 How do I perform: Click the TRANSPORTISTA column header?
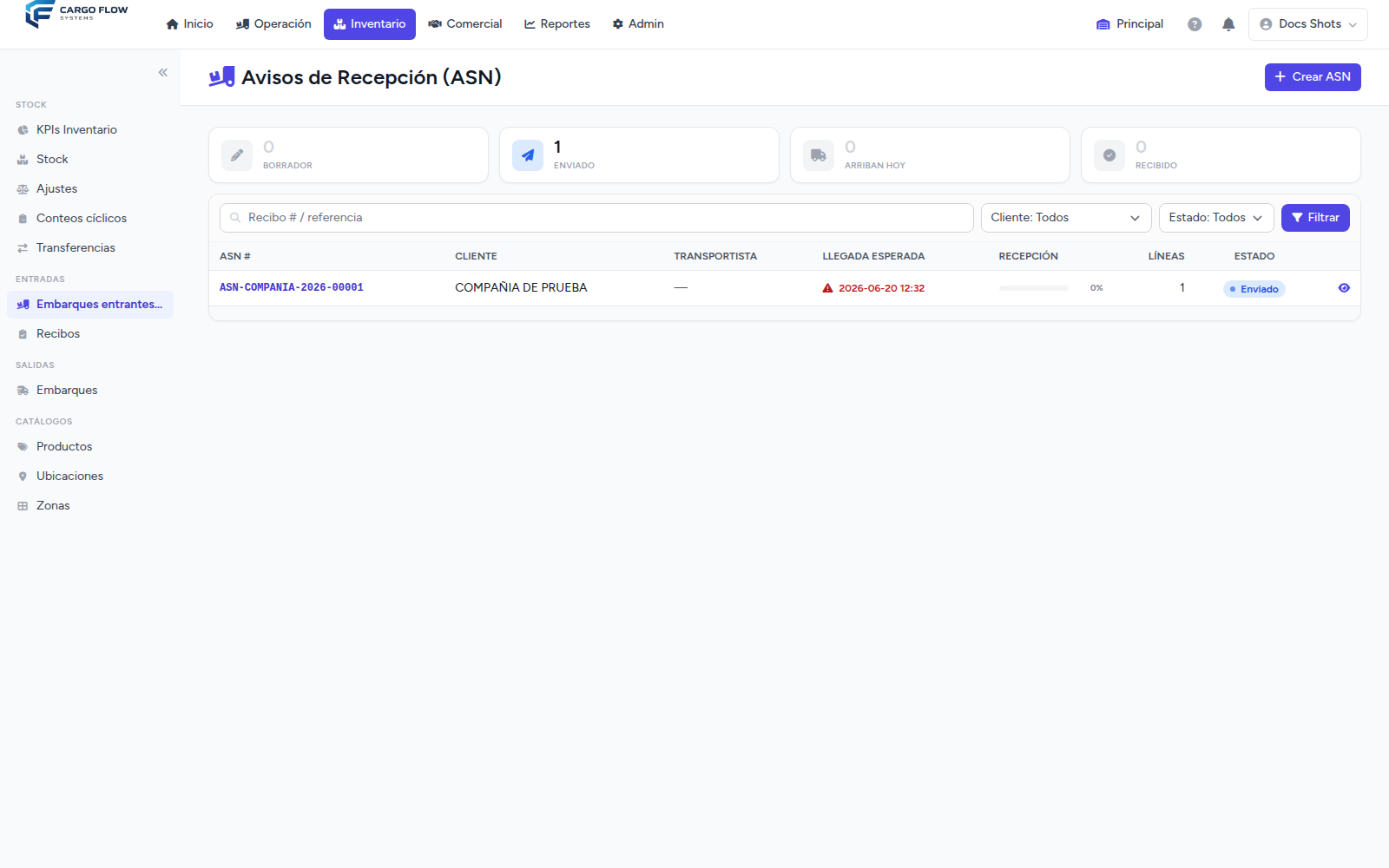point(715,257)
